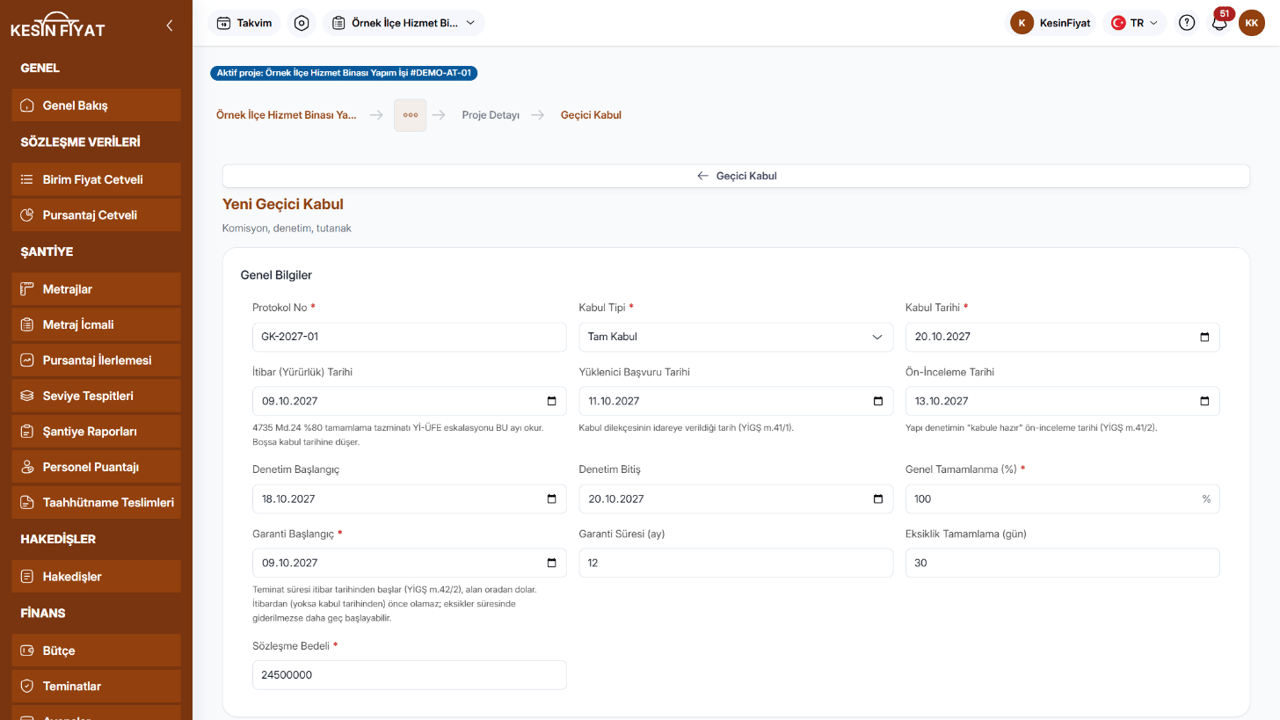Go to Birim Fiyat Cetveli menu item
This screenshot has height=720, width=1280.
point(96,179)
